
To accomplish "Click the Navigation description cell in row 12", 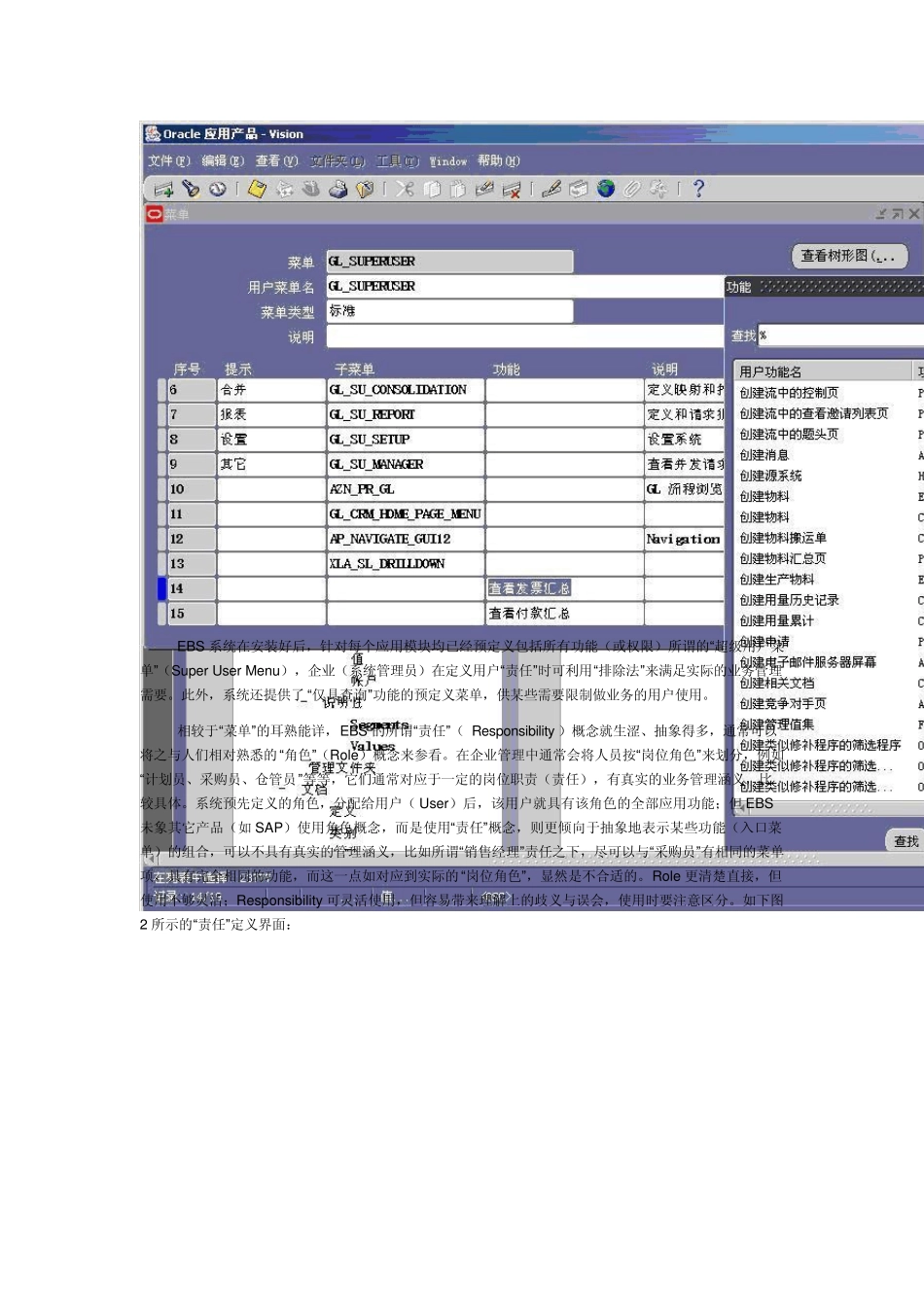I will 685,539.
